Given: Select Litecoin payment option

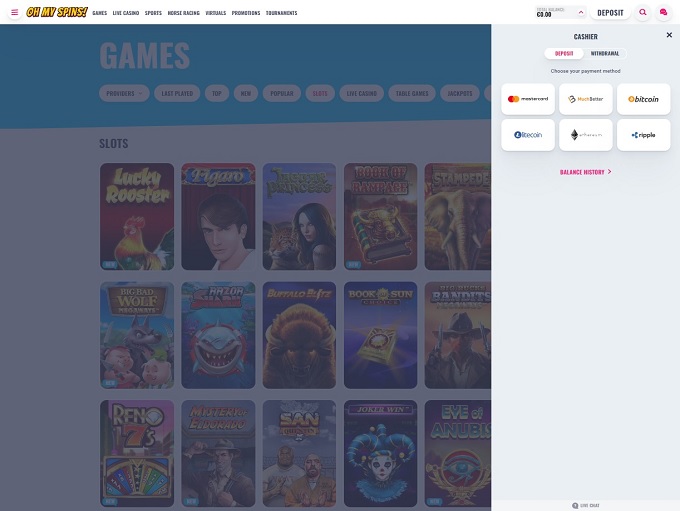Looking at the screenshot, I should coord(528,135).
